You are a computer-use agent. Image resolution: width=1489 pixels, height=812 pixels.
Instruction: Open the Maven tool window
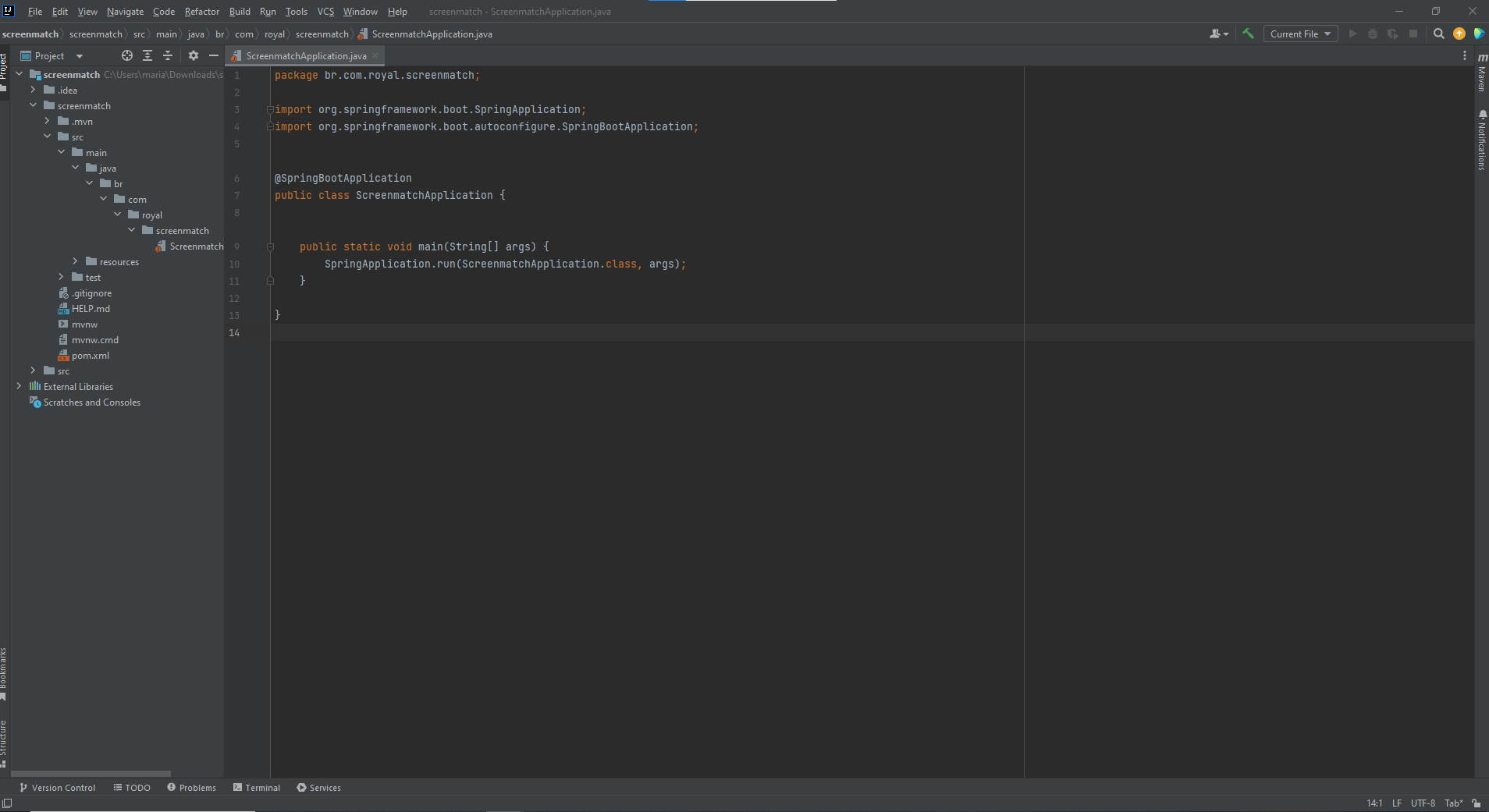[x=1482, y=73]
